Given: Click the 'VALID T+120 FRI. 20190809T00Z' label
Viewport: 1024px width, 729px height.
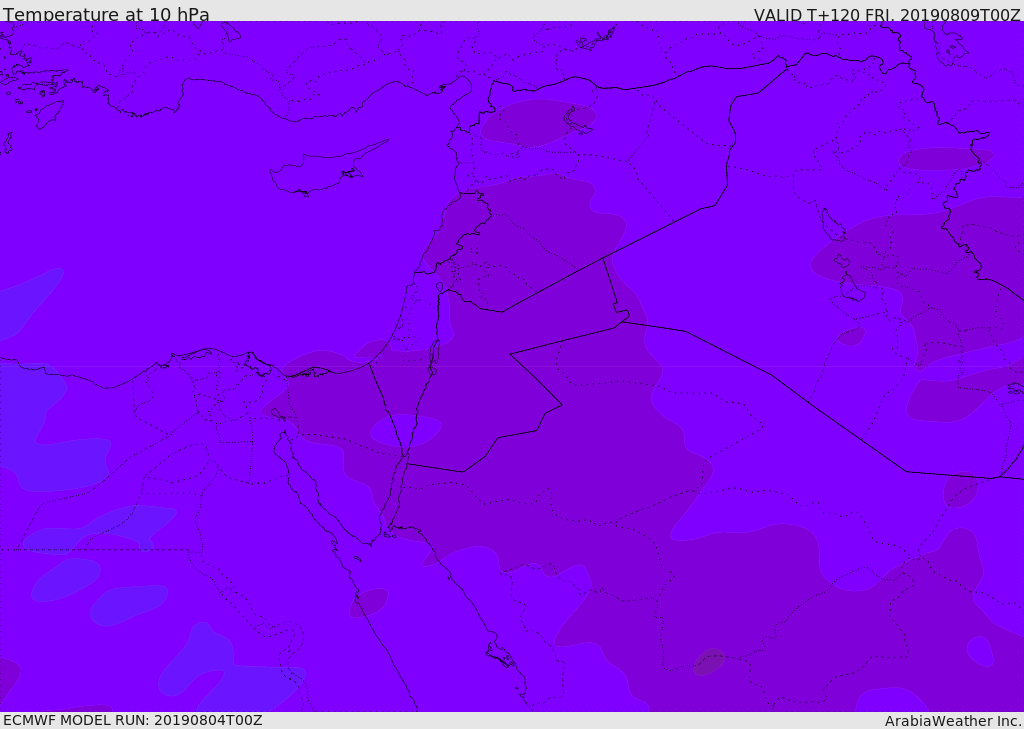Looking at the screenshot, I should click(x=887, y=14).
